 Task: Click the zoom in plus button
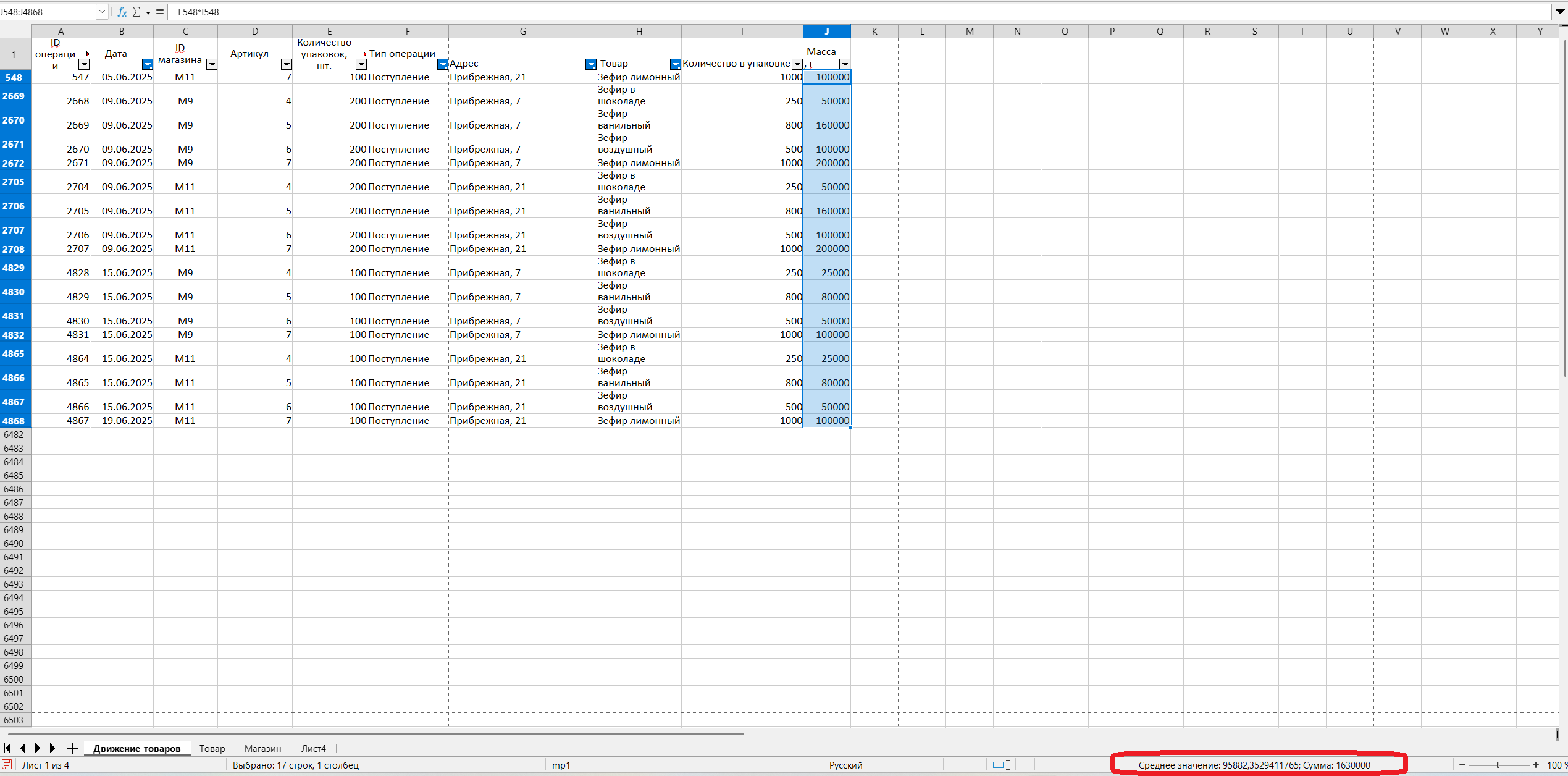pyautogui.click(x=1536, y=765)
